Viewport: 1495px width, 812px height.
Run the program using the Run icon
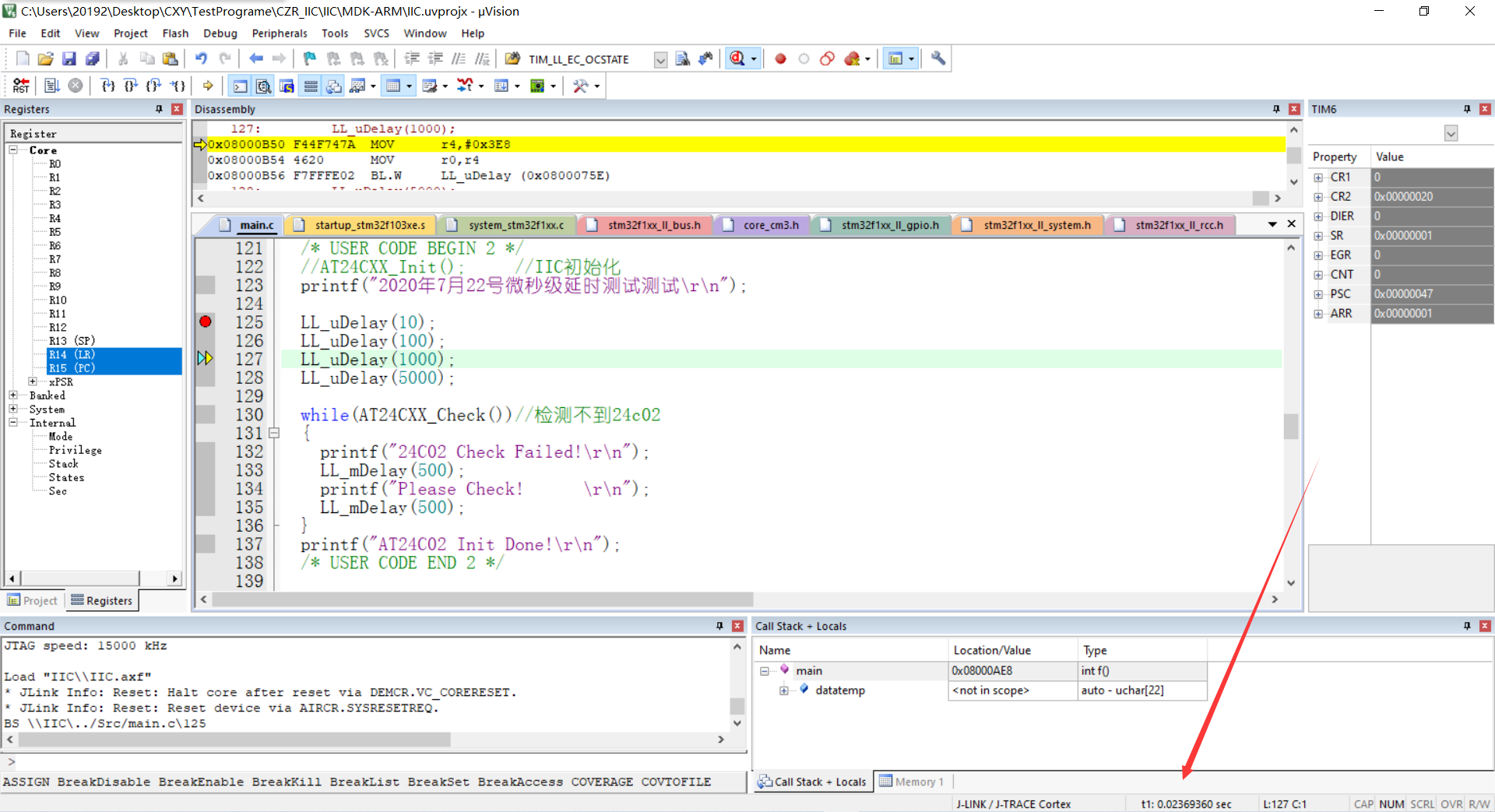(x=52, y=86)
